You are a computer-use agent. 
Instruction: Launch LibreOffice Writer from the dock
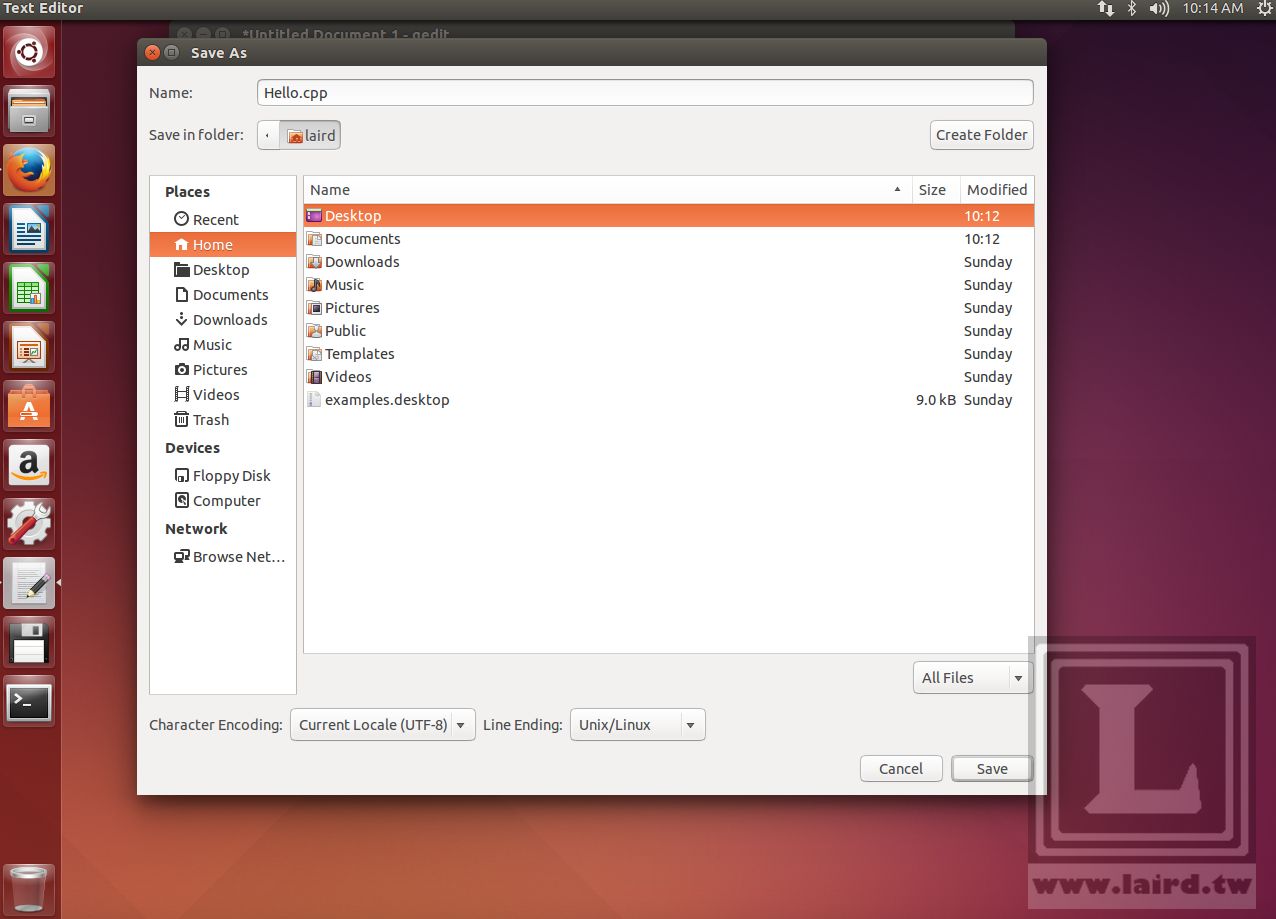tap(29, 229)
